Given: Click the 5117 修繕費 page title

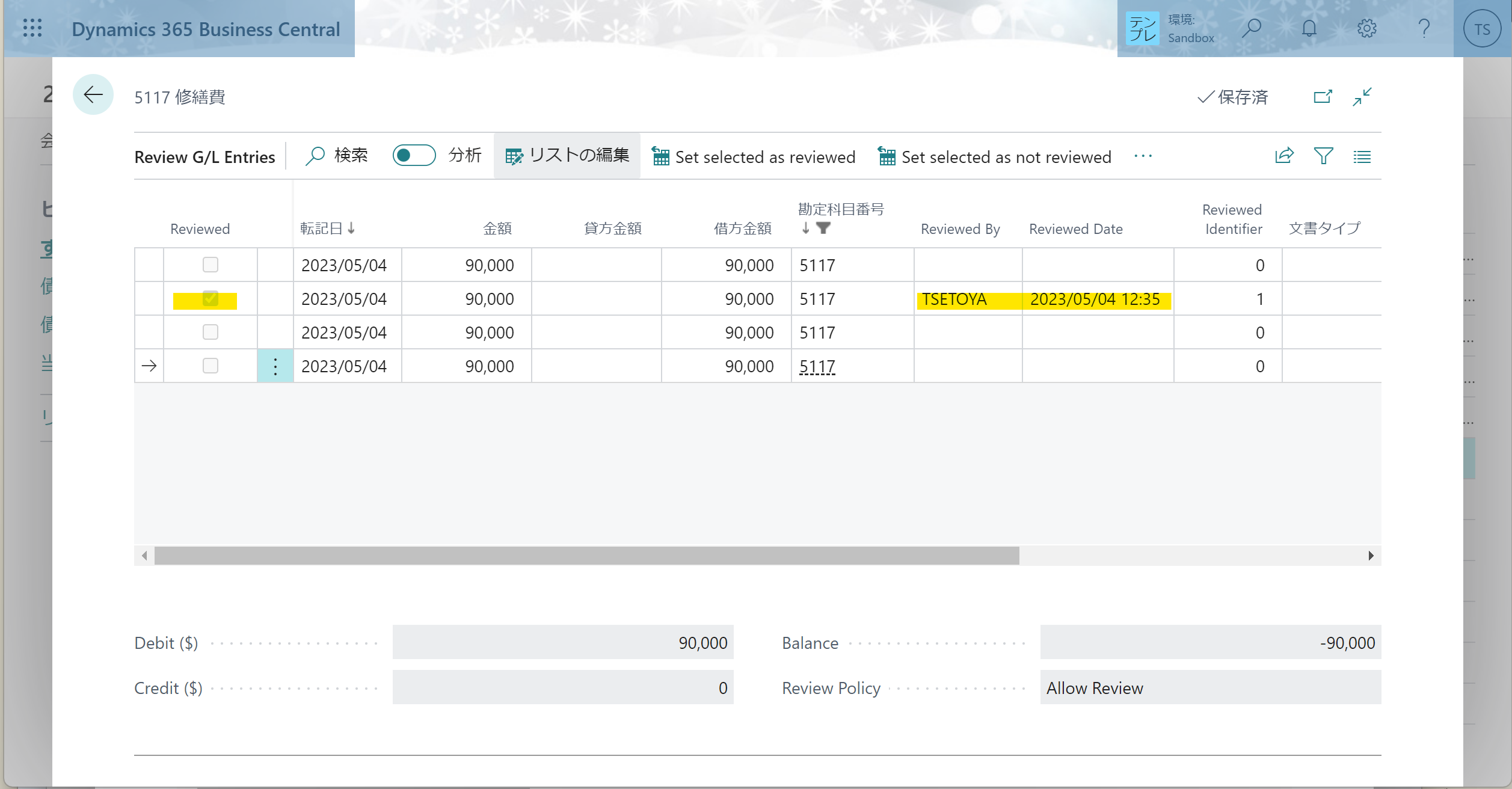Looking at the screenshot, I should coord(180,97).
